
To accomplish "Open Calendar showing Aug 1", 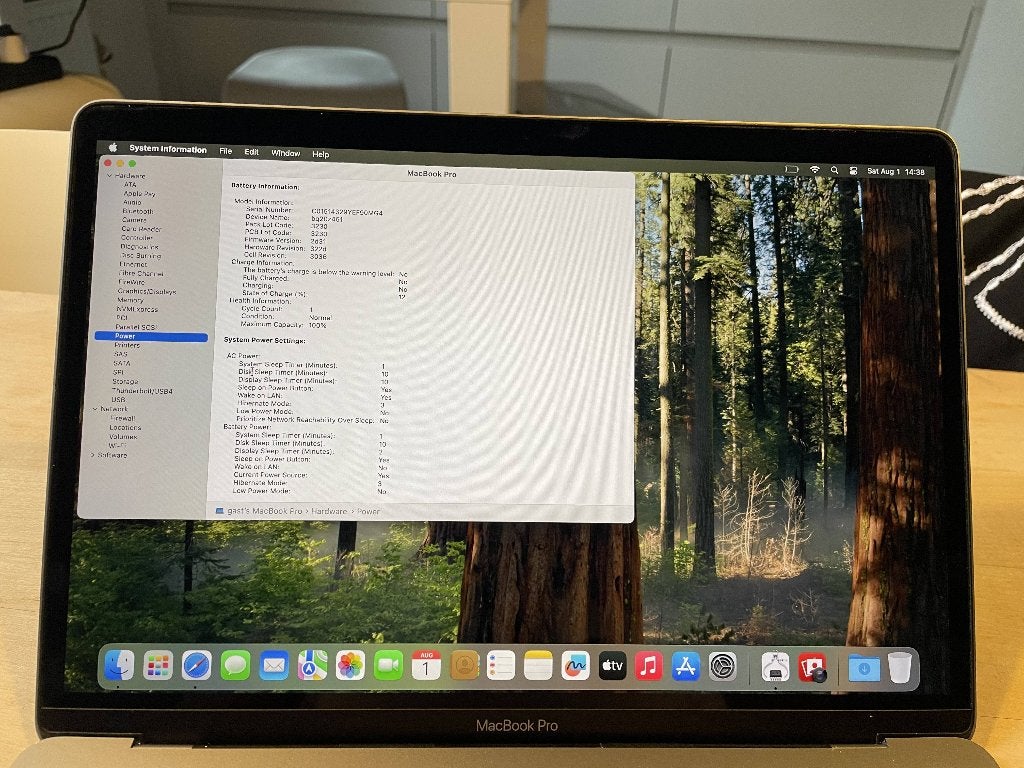I will 426,666.
